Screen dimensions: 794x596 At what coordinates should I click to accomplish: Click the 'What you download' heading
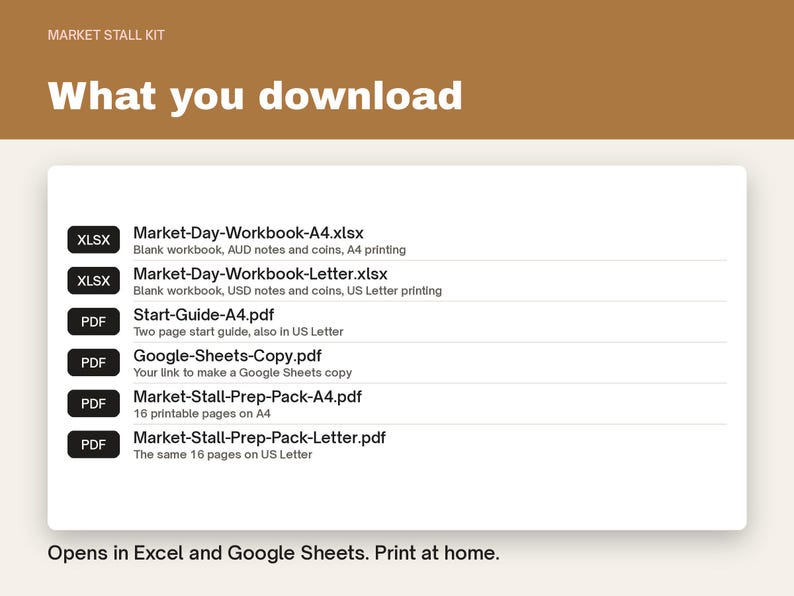[255, 96]
